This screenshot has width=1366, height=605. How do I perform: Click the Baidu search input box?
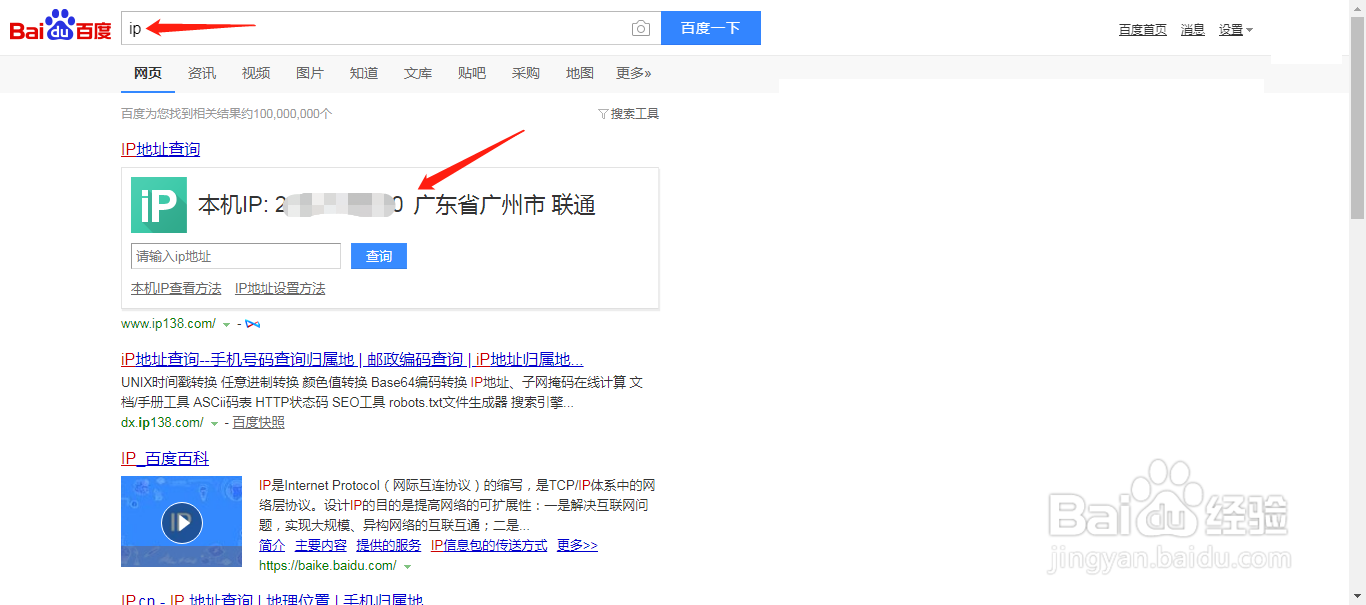[x=391, y=28]
